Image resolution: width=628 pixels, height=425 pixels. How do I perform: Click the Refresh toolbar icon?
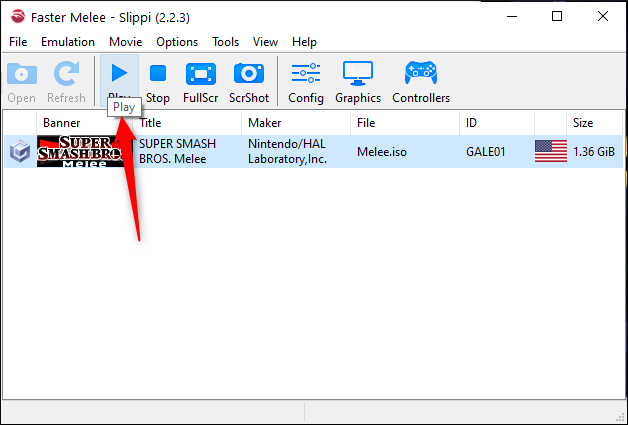point(66,74)
